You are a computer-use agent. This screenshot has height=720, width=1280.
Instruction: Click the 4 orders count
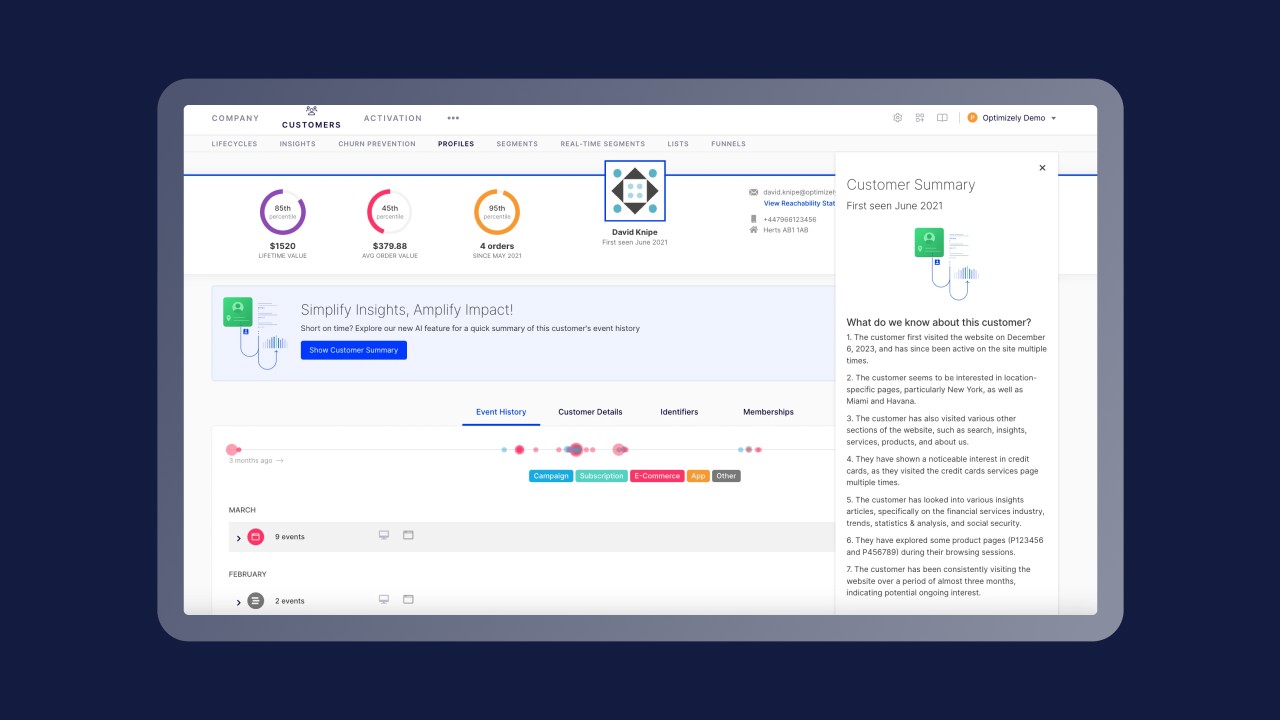click(497, 246)
